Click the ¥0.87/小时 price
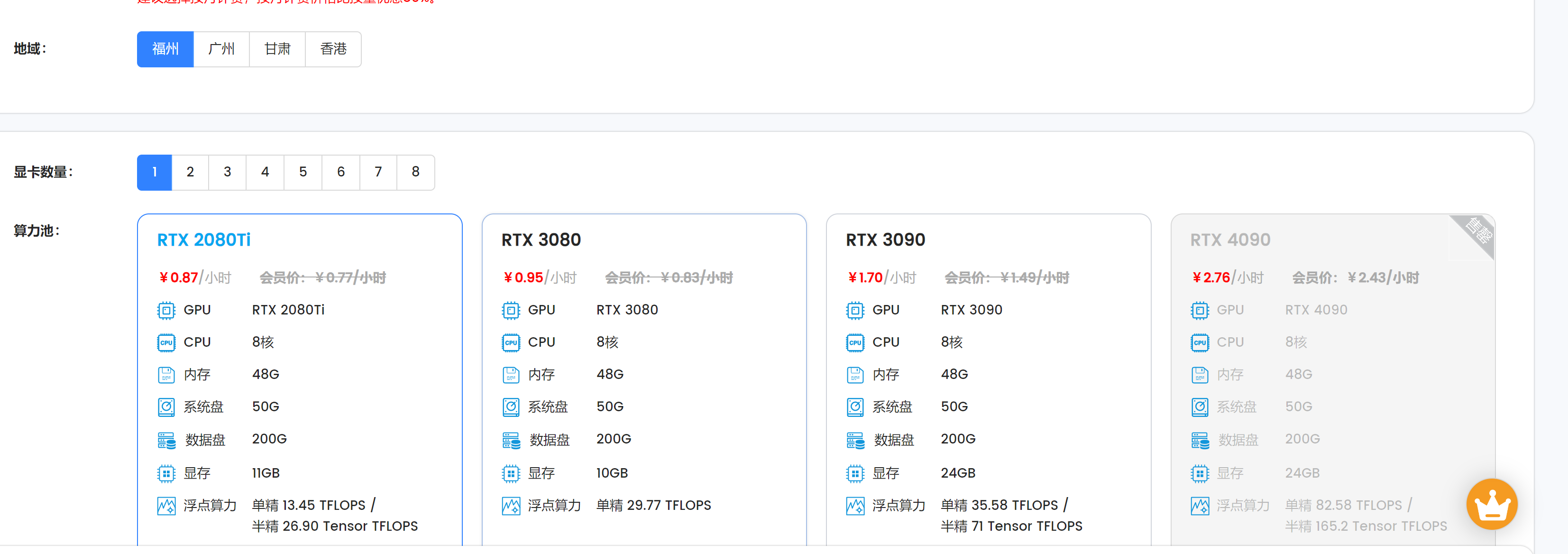The image size is (1568, 554). 195,278
